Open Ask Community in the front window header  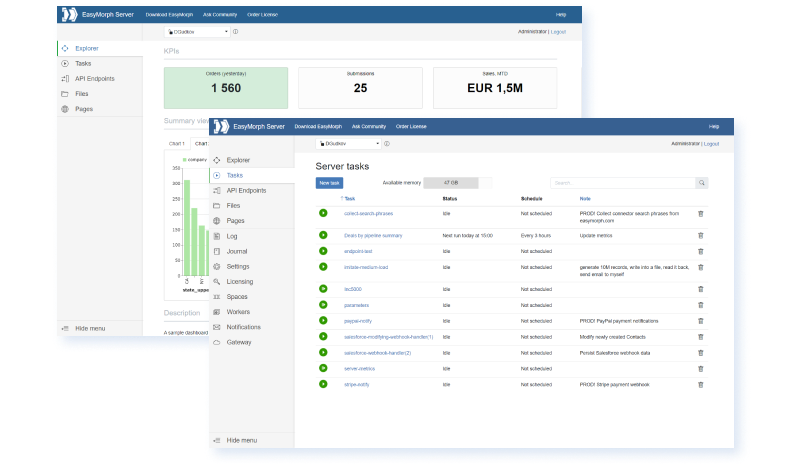click(369, 127)
